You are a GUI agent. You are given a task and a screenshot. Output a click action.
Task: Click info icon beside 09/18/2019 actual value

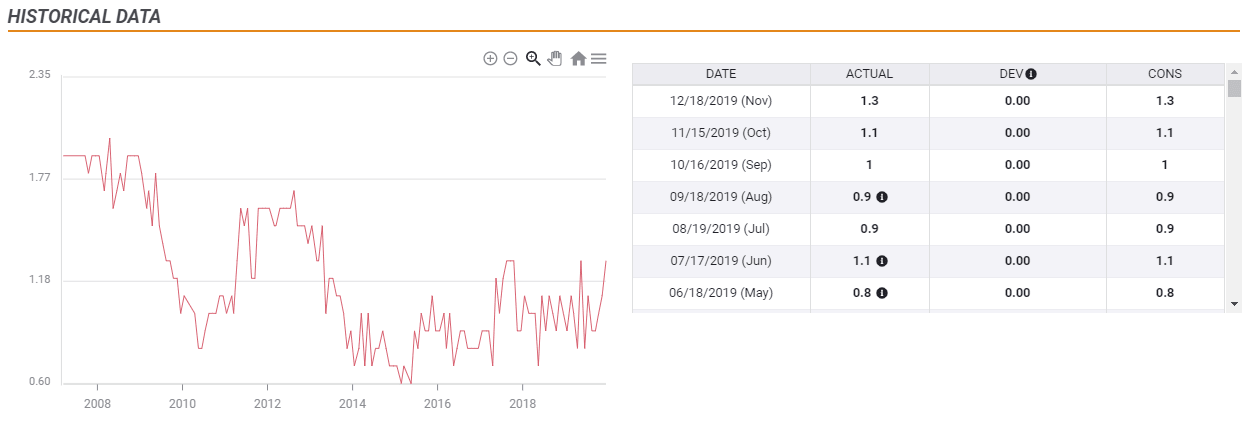882,197
